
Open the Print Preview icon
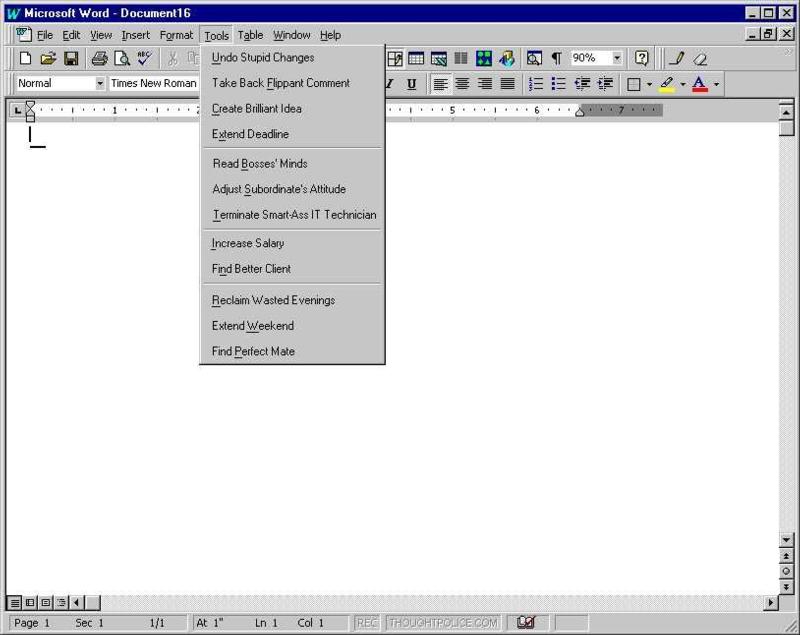tap(121, 59)
